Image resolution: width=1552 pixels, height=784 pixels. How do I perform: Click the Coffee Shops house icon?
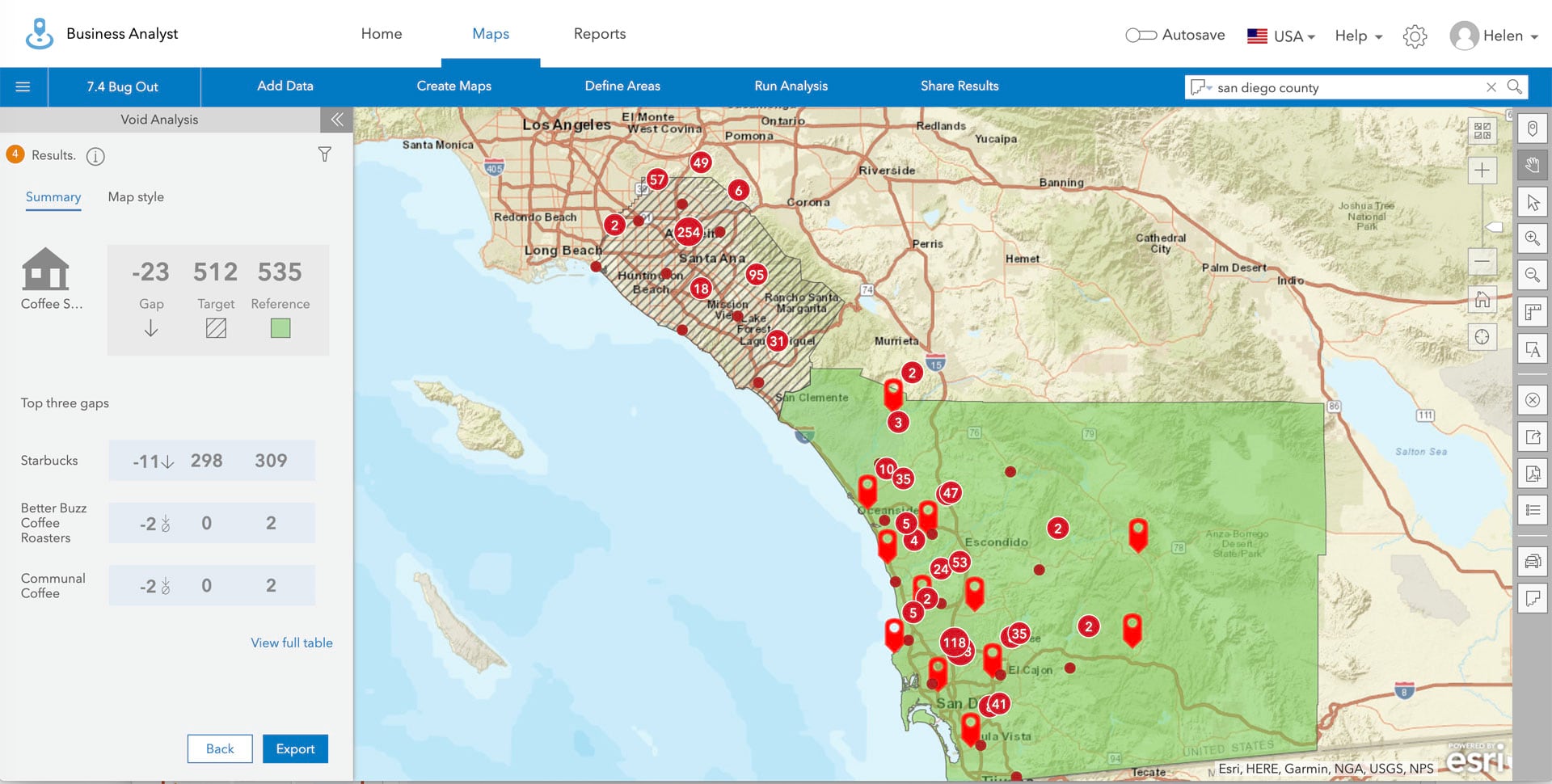45,268
